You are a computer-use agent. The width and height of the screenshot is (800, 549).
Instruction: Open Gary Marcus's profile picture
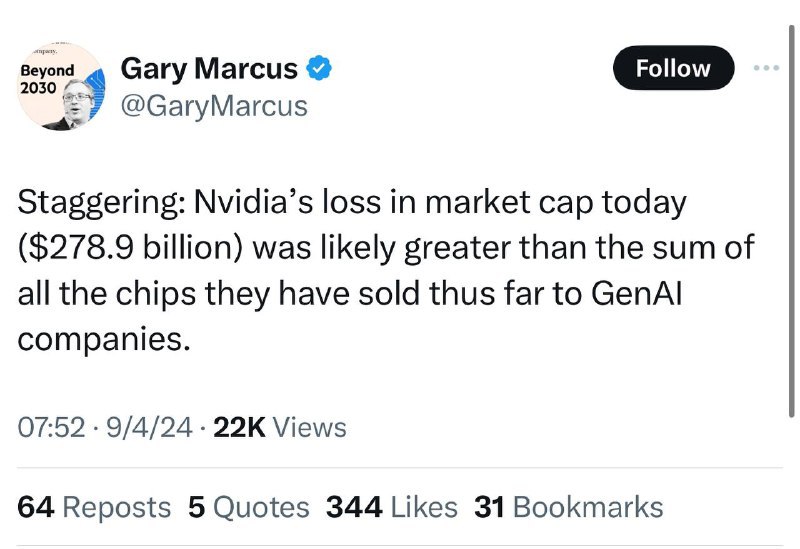61,87
